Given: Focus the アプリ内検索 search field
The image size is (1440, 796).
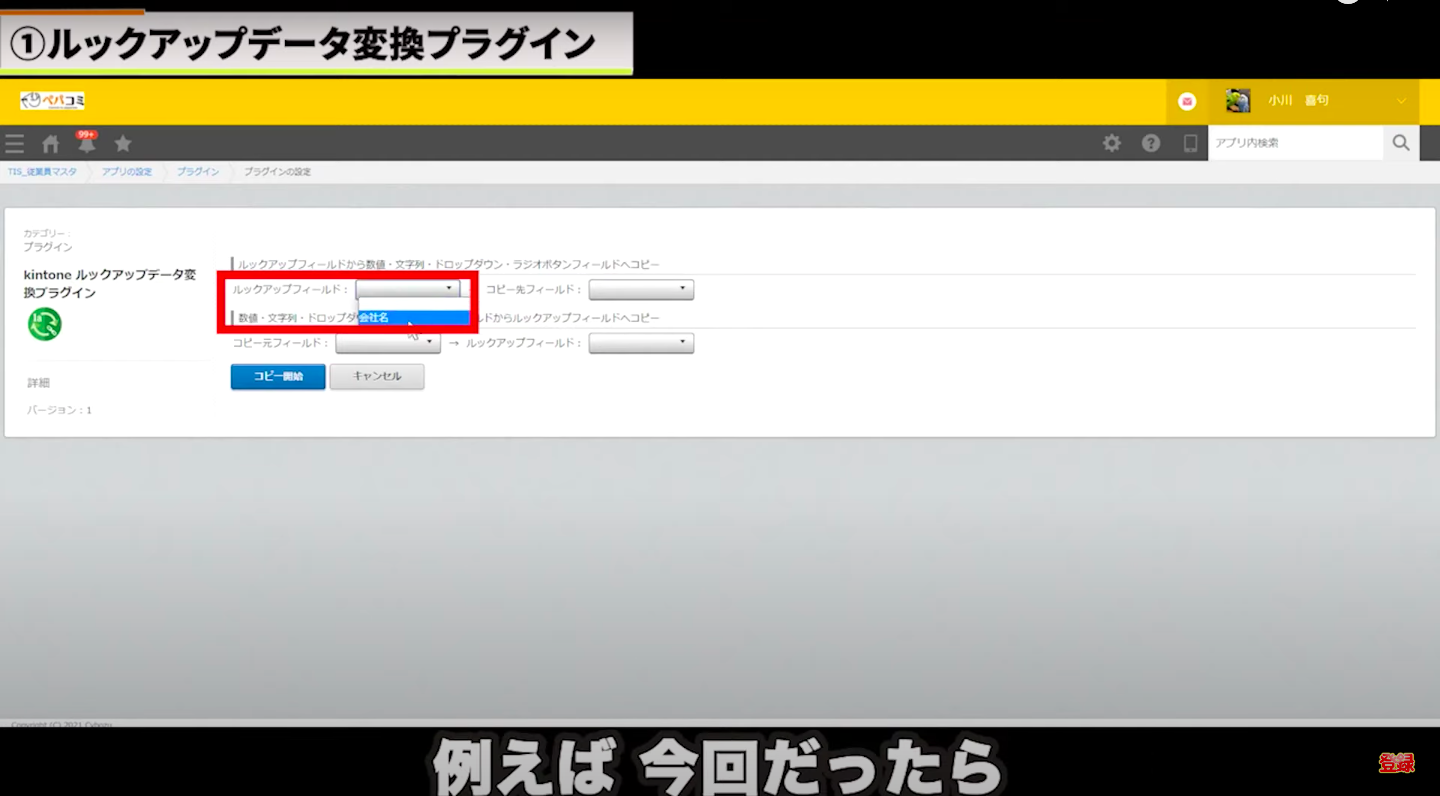Looking at the screenshot, I should click(x=1295, y=143).
